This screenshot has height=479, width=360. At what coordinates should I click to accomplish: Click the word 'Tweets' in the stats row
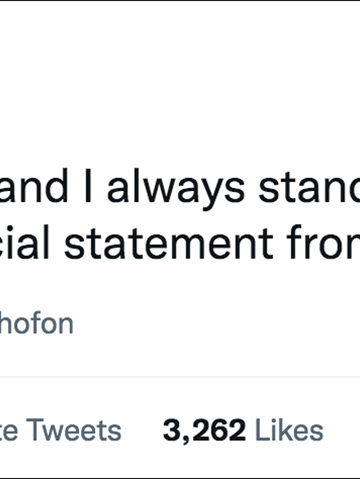[74, 430]
